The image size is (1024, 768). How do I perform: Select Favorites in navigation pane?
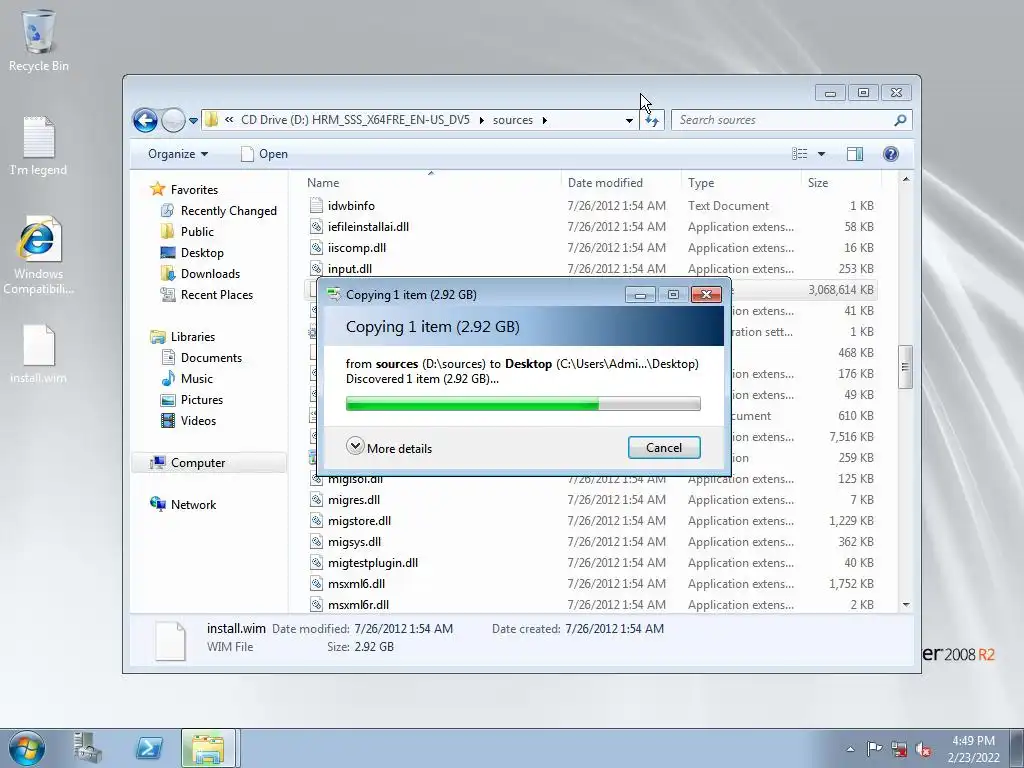pos(194,190)
